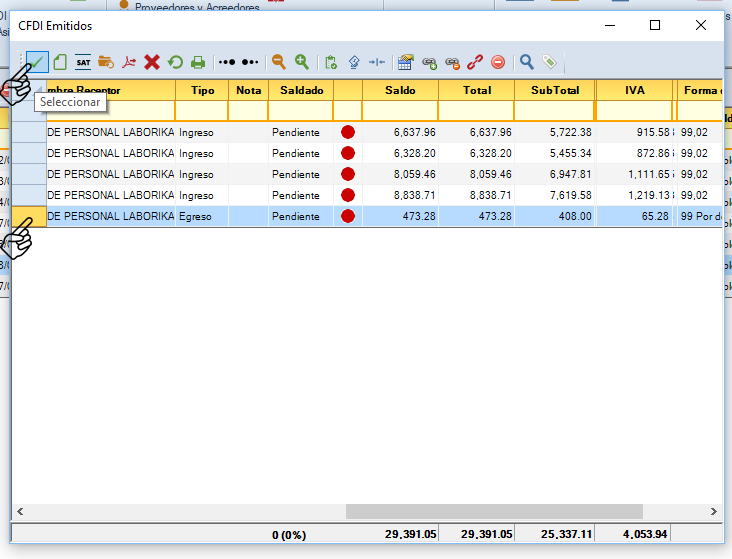Click the clipboard with green check icon
The width and height of the screenshot is (732, 559).
[x=331, y=62]
